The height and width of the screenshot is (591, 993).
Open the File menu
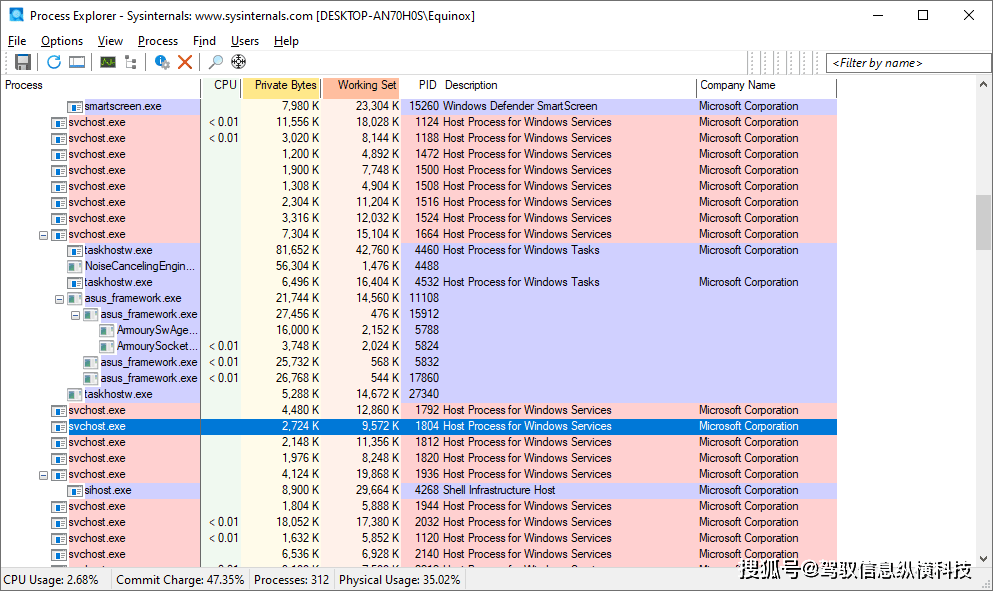coord(17,41)
